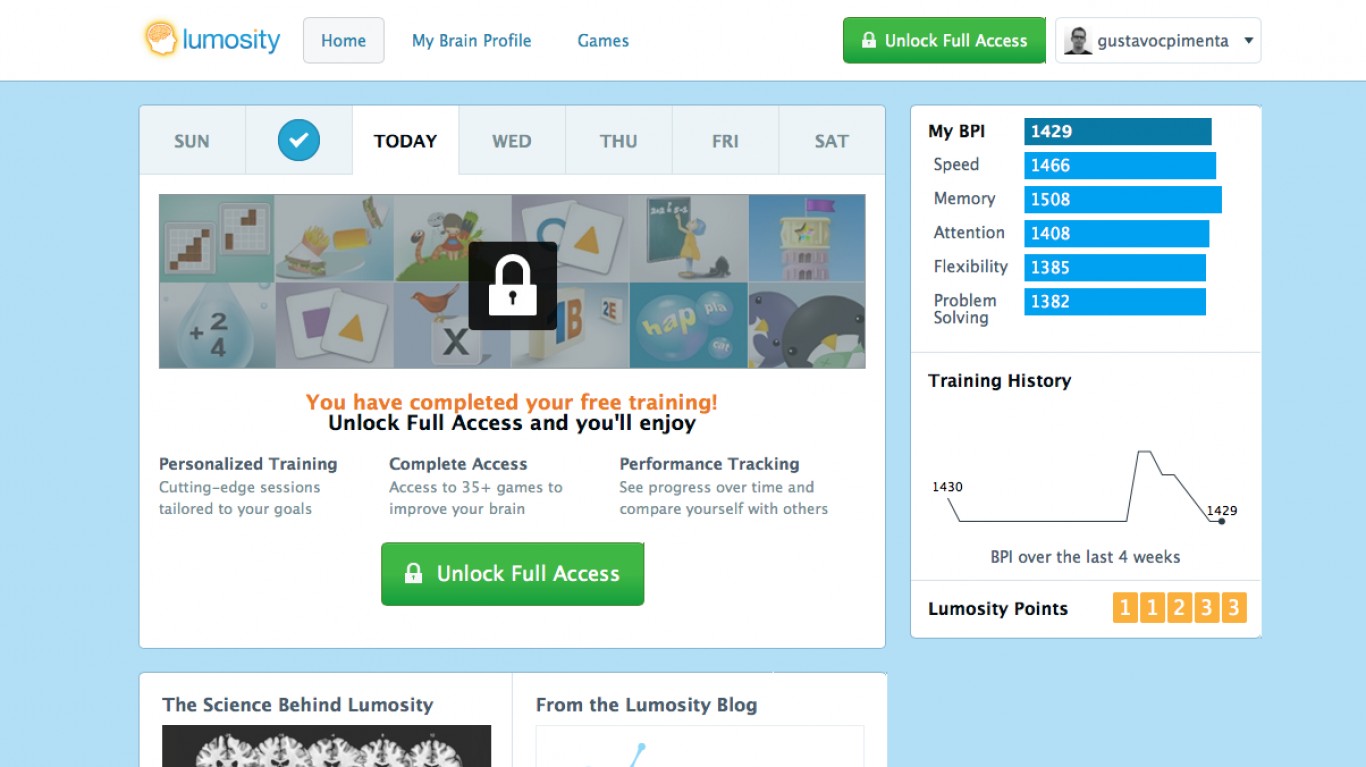Image resolution: width=1366 pixels, height=767 pixels.
Task: Click 'From the Lumosity Blog' heading
Action: coord(646,705)
